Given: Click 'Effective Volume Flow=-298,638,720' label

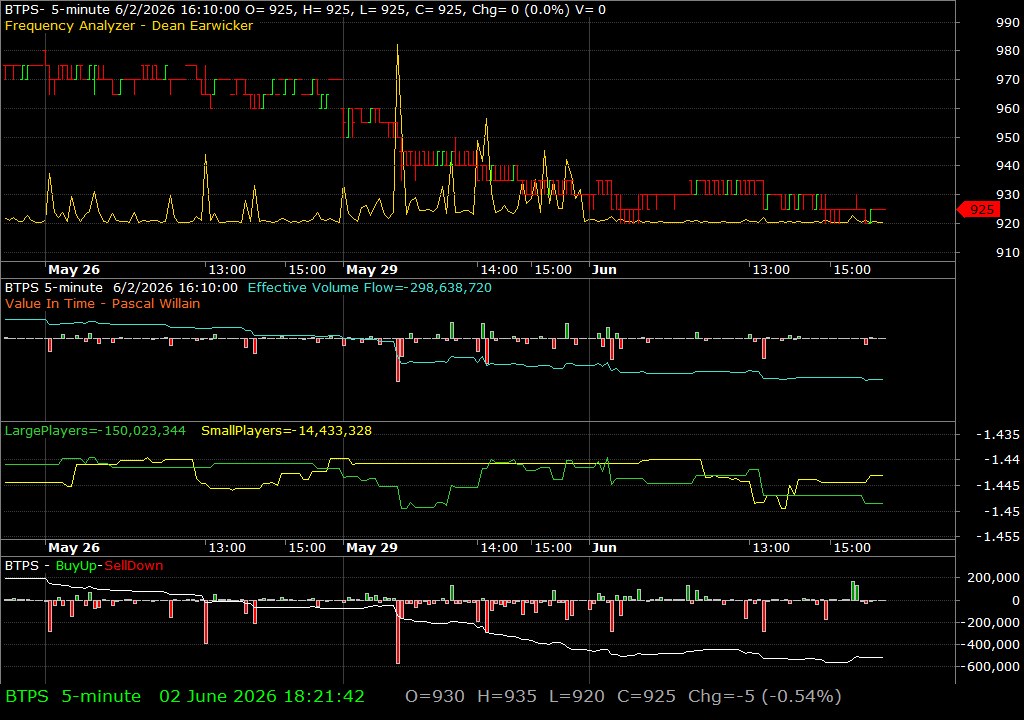Looking at the screenshot, I should click(x=370, y=287).
